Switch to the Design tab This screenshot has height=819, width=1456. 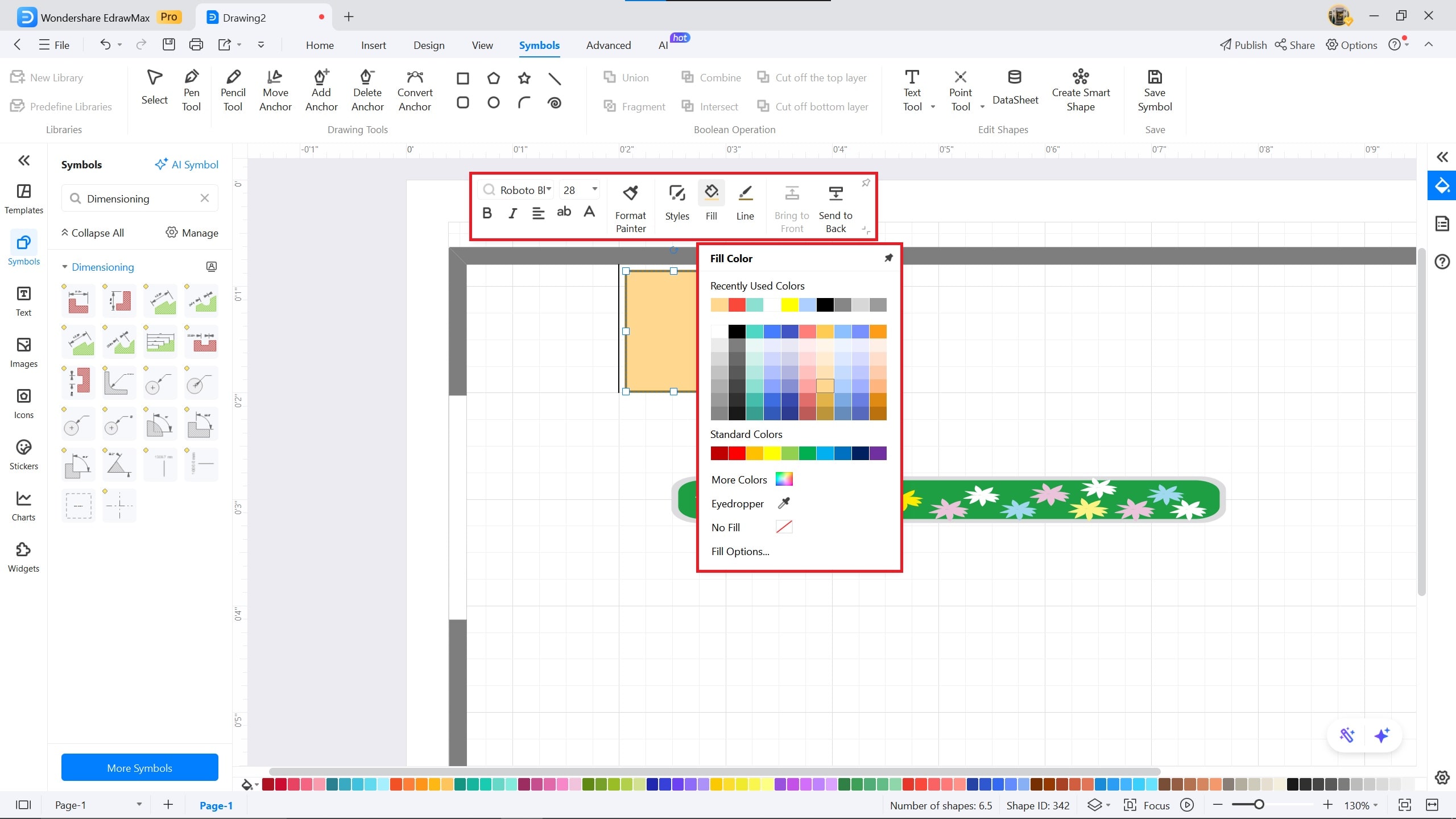[429, 45]
